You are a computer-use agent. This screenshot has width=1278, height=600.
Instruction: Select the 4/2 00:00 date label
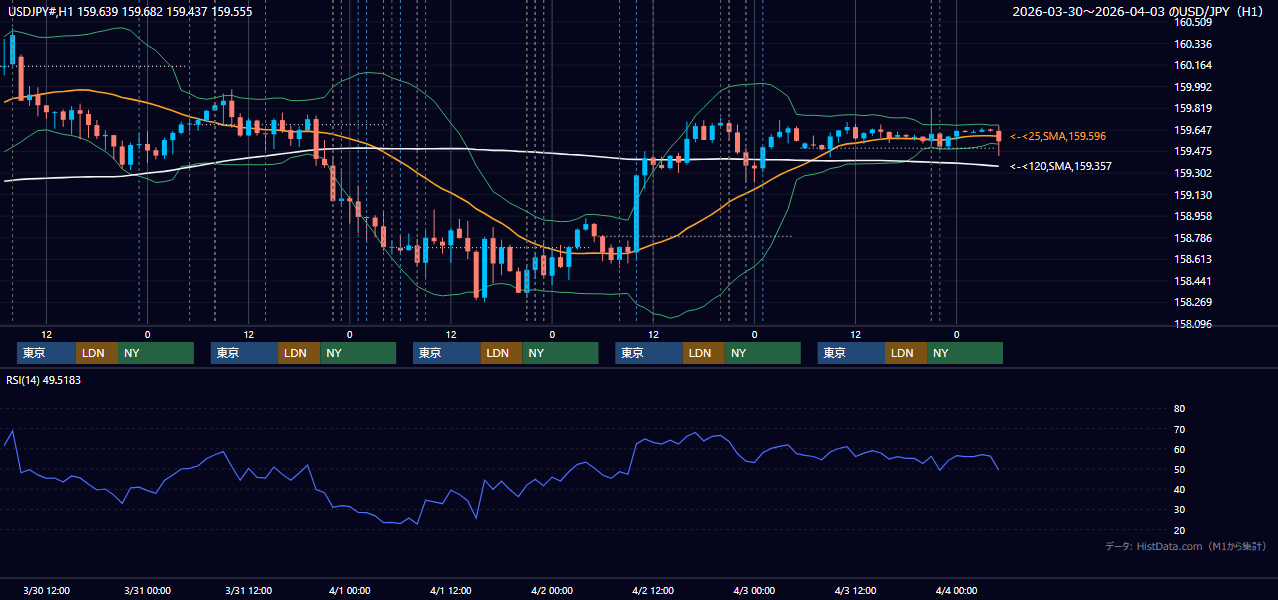(x=552, y=590)
